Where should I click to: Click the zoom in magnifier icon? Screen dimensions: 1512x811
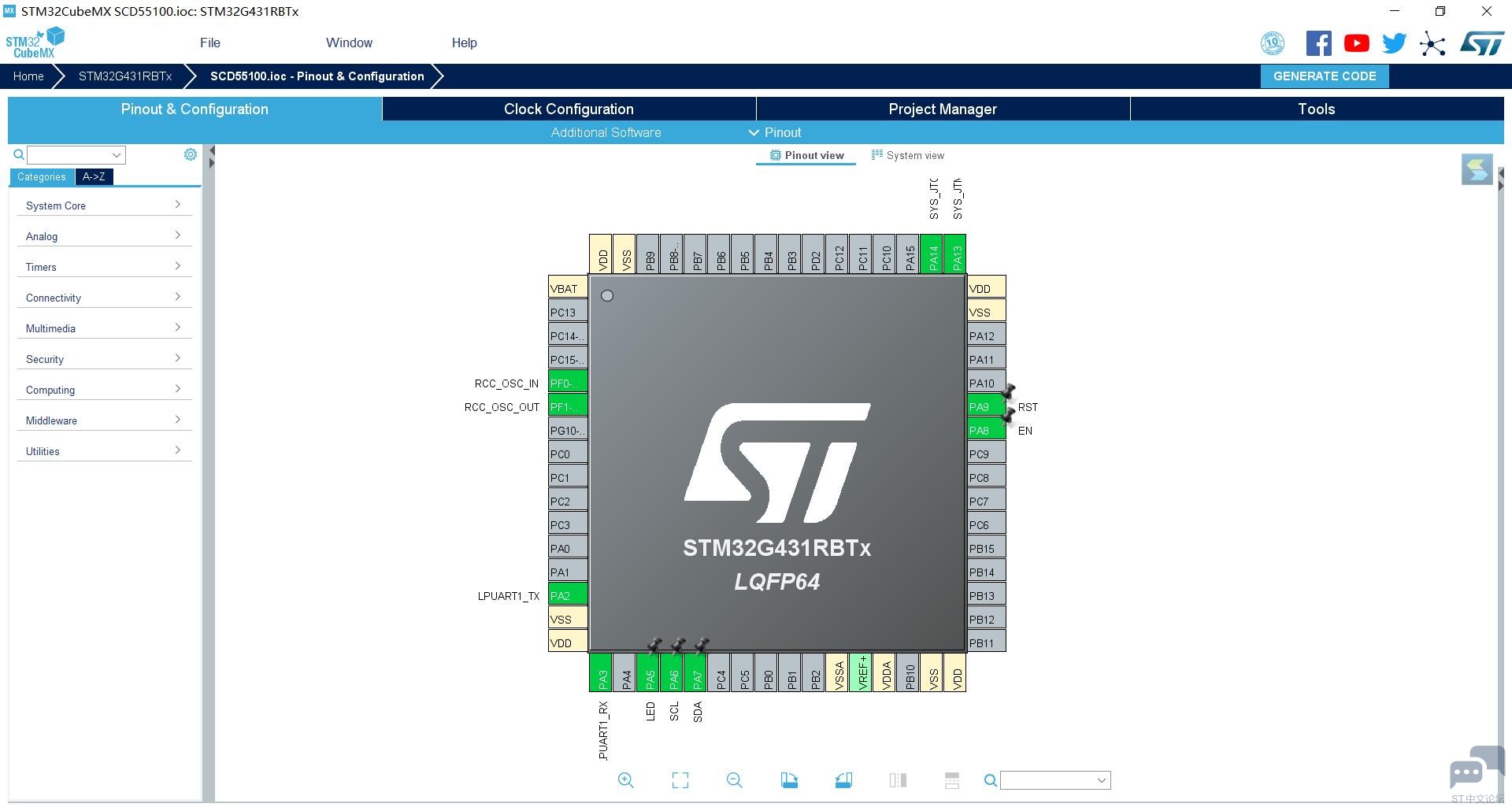(x=625, y=780)
